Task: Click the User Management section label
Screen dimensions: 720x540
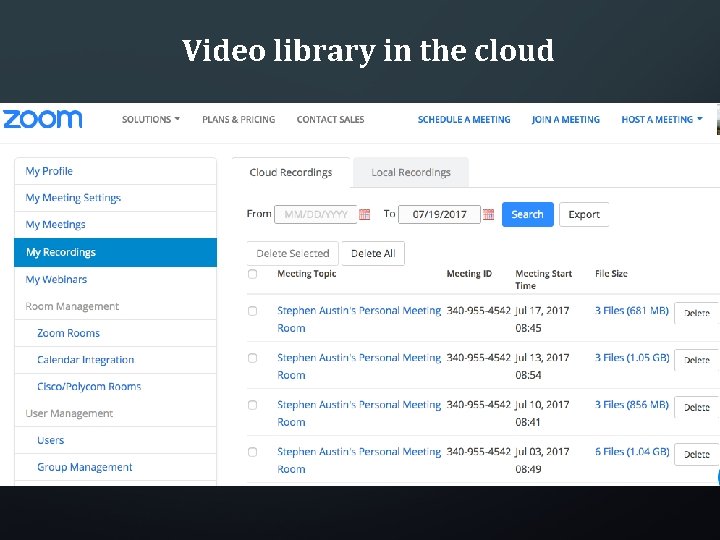Action: (x=69, y=413)
